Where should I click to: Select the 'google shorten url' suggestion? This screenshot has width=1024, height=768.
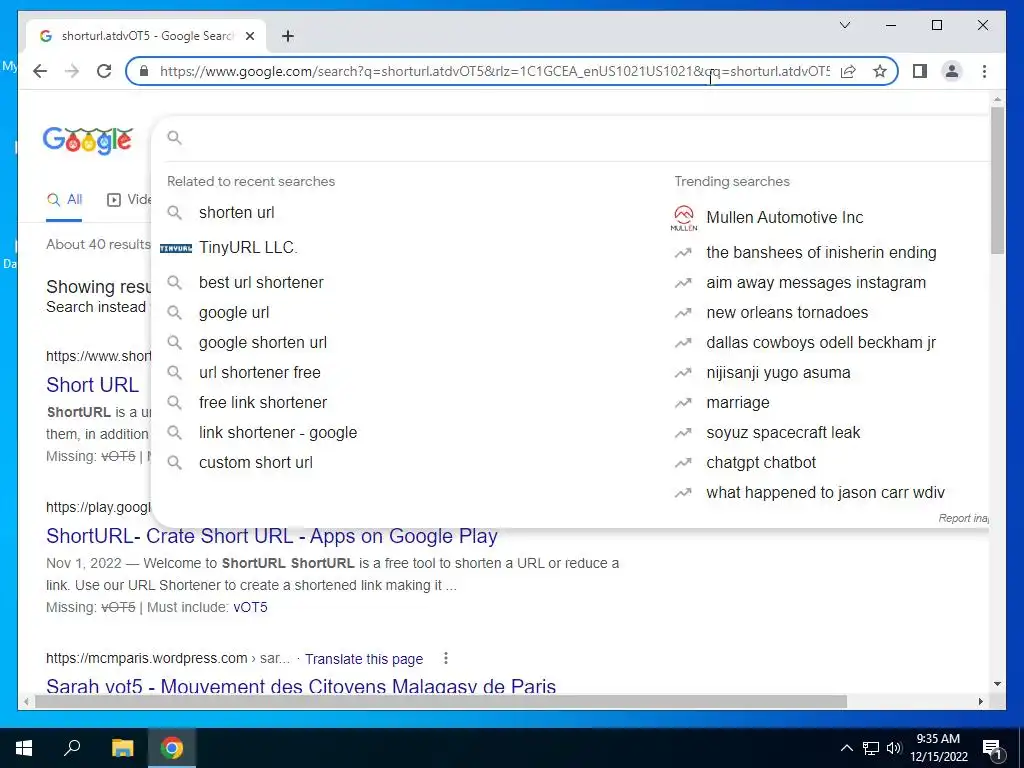[263, 342]
